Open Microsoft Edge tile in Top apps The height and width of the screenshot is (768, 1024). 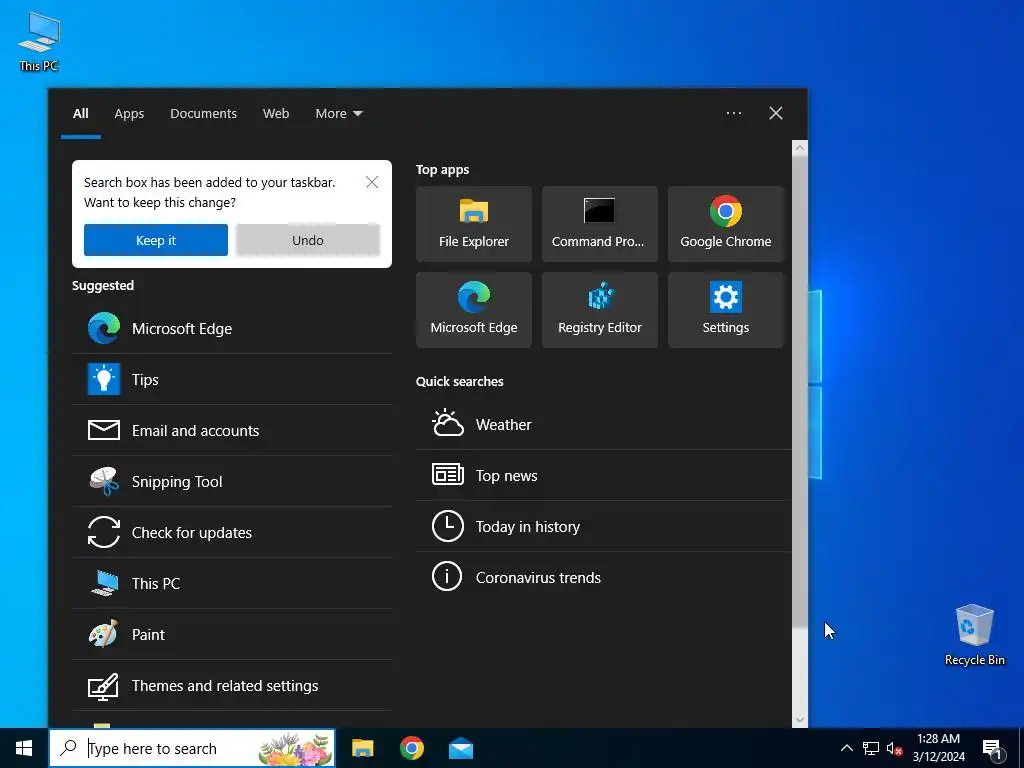[473, 310]
